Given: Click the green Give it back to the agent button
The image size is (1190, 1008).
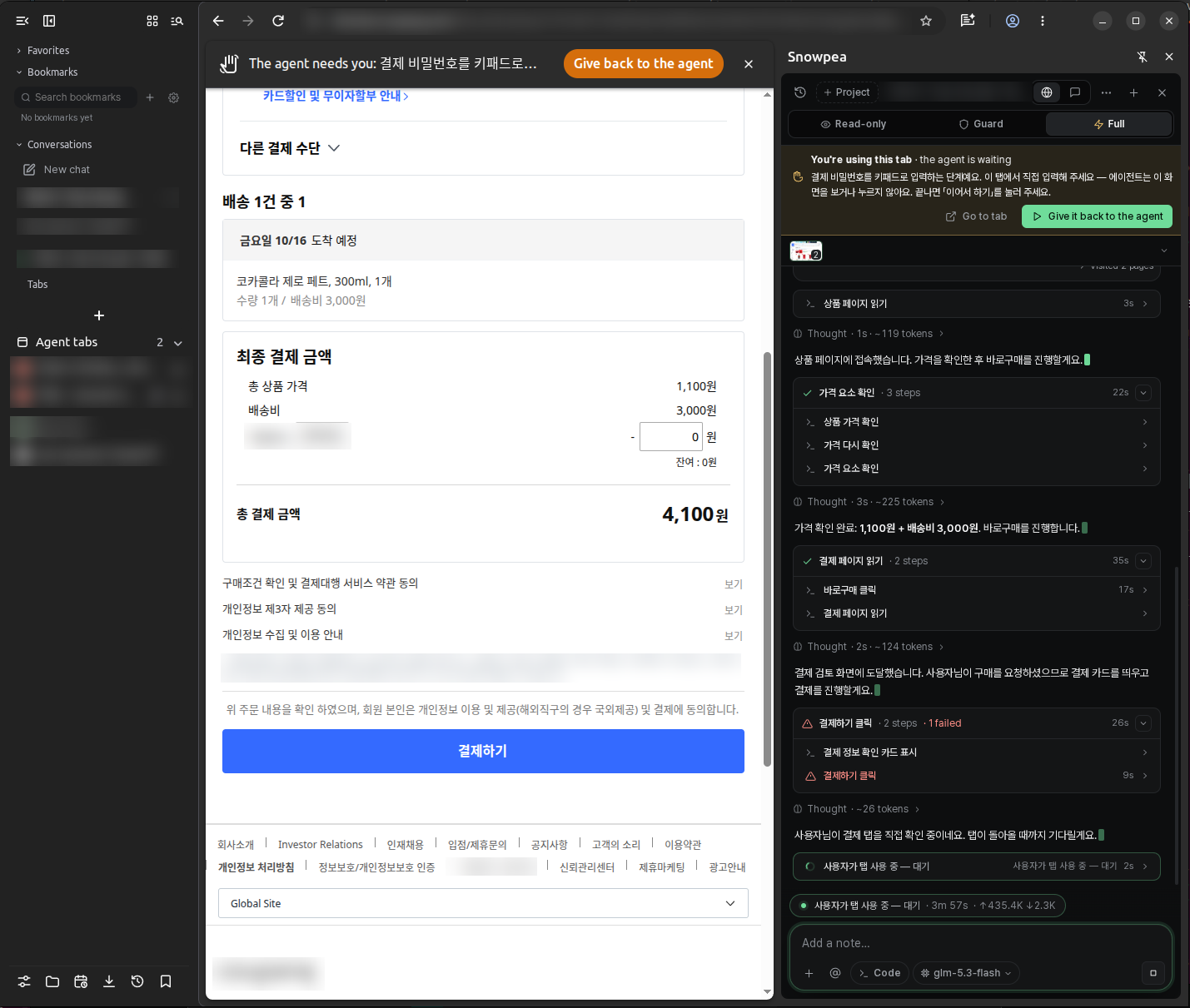Looking at the screenshot, I should (x=1097, y=216).
